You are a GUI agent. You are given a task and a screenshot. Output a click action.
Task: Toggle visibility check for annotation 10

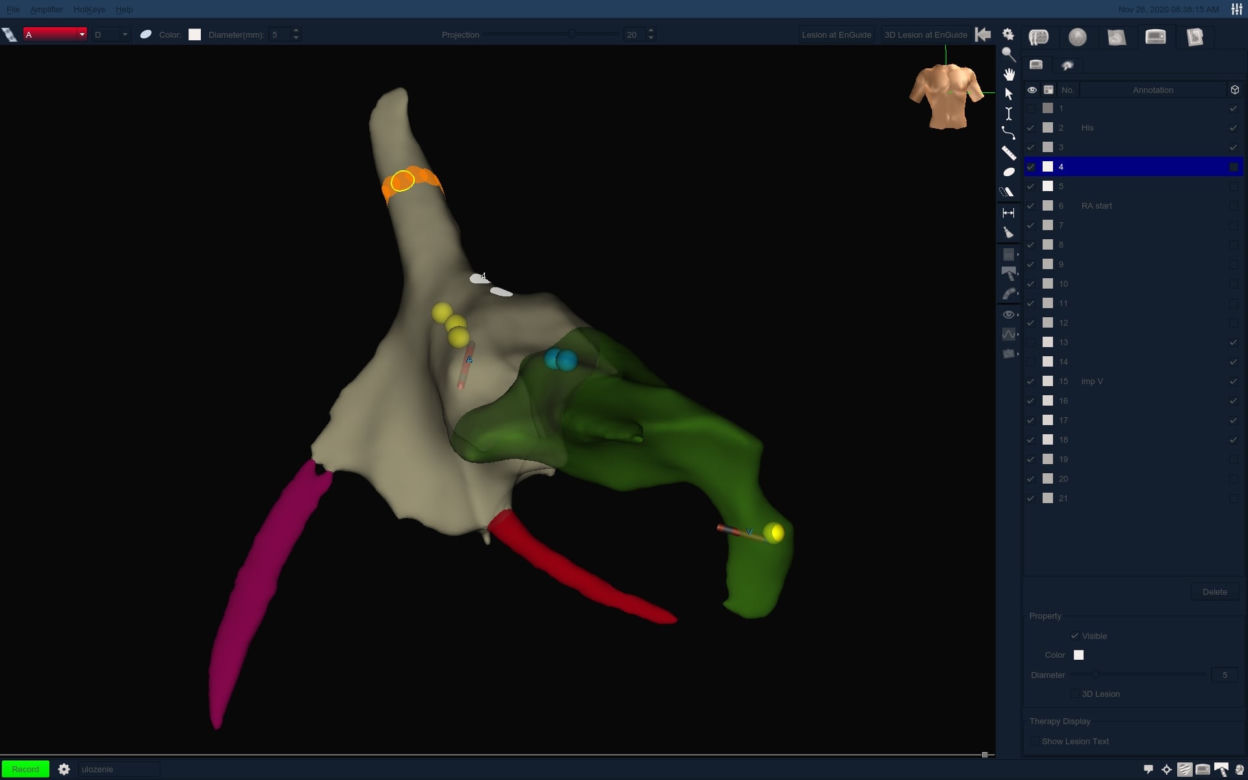[1031, 284]
